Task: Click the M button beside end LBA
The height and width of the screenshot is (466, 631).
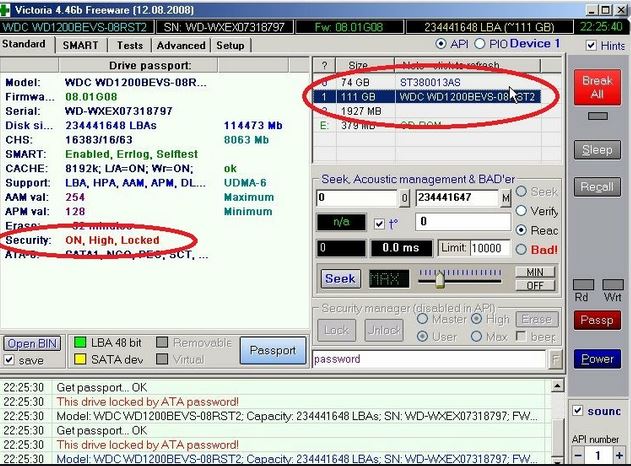Action: coord(505,198)
